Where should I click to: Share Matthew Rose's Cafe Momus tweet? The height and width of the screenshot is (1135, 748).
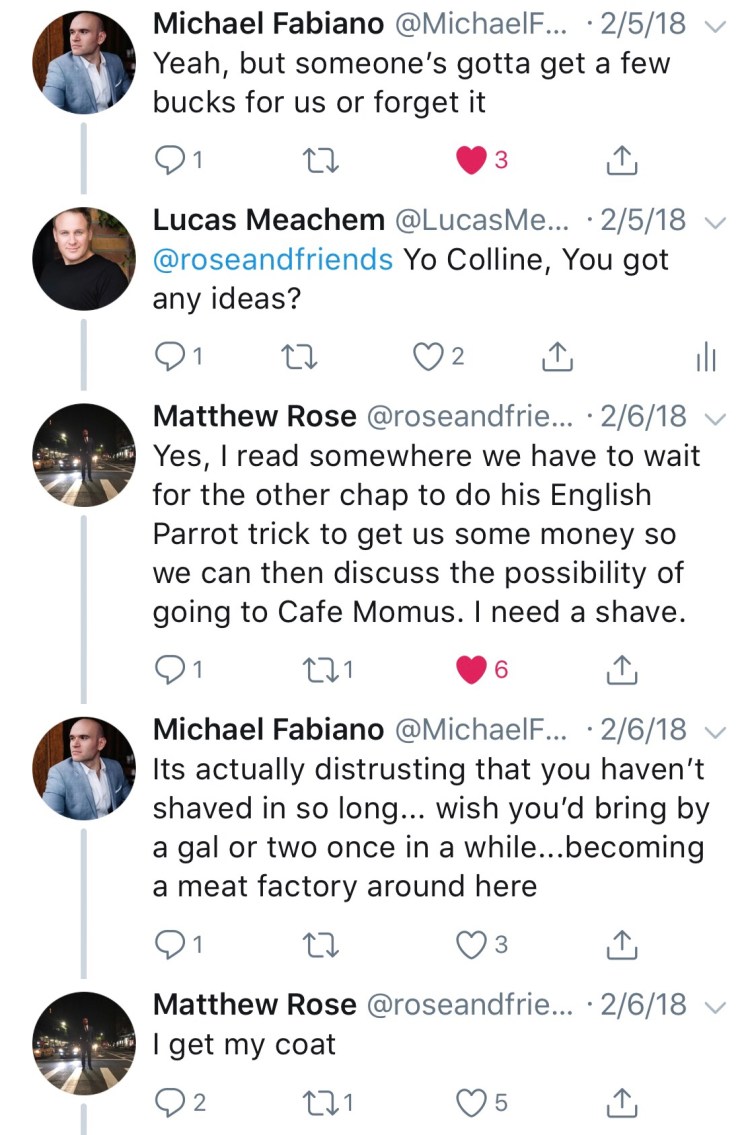(622, 670)
